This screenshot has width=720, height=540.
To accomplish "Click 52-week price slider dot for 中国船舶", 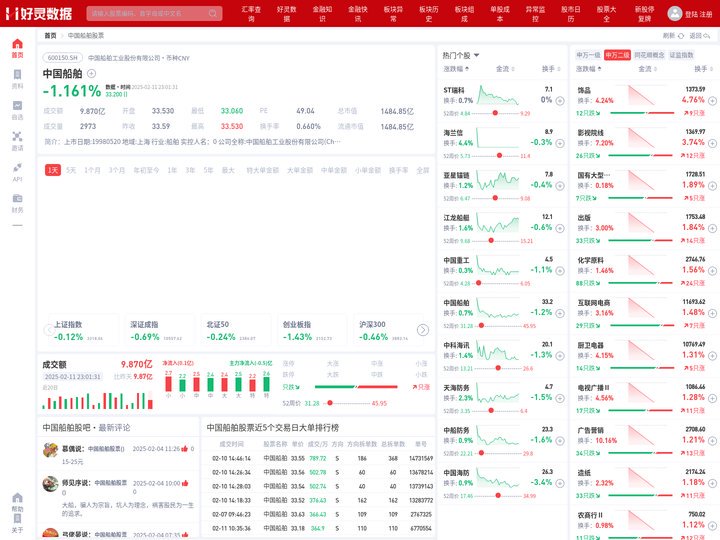I will [330, 403].
